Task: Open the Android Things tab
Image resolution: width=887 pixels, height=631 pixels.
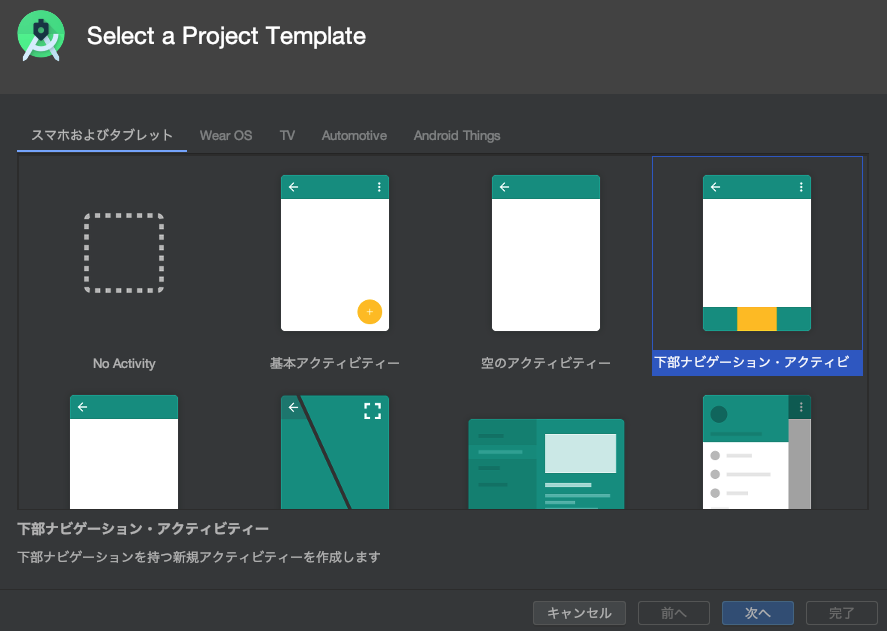Action: coord(457,135)
